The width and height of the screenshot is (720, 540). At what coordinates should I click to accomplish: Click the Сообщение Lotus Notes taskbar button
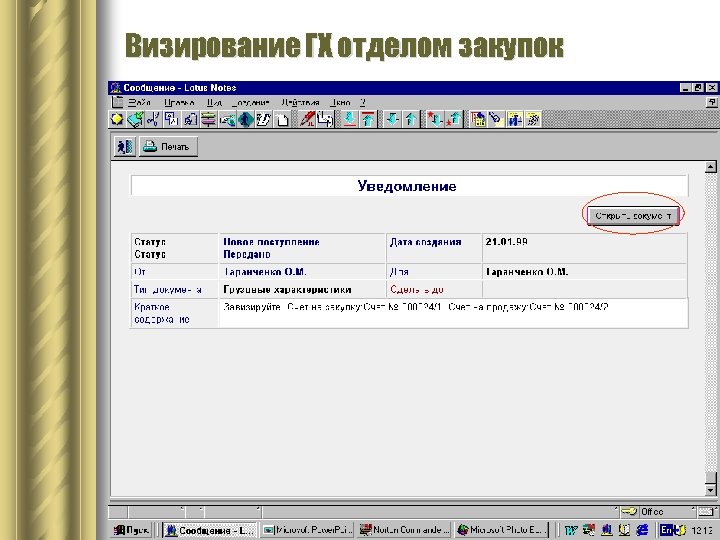[209, 530]
